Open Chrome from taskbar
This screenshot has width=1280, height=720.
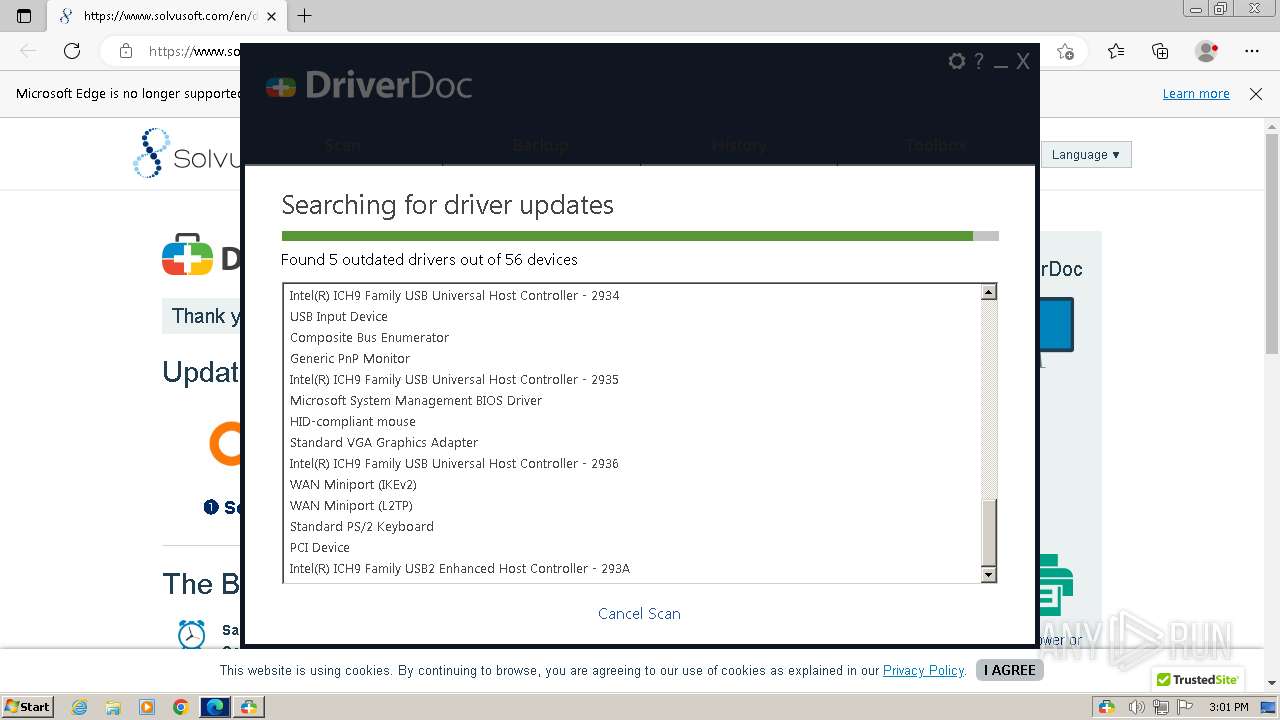[x=181, y=707]
